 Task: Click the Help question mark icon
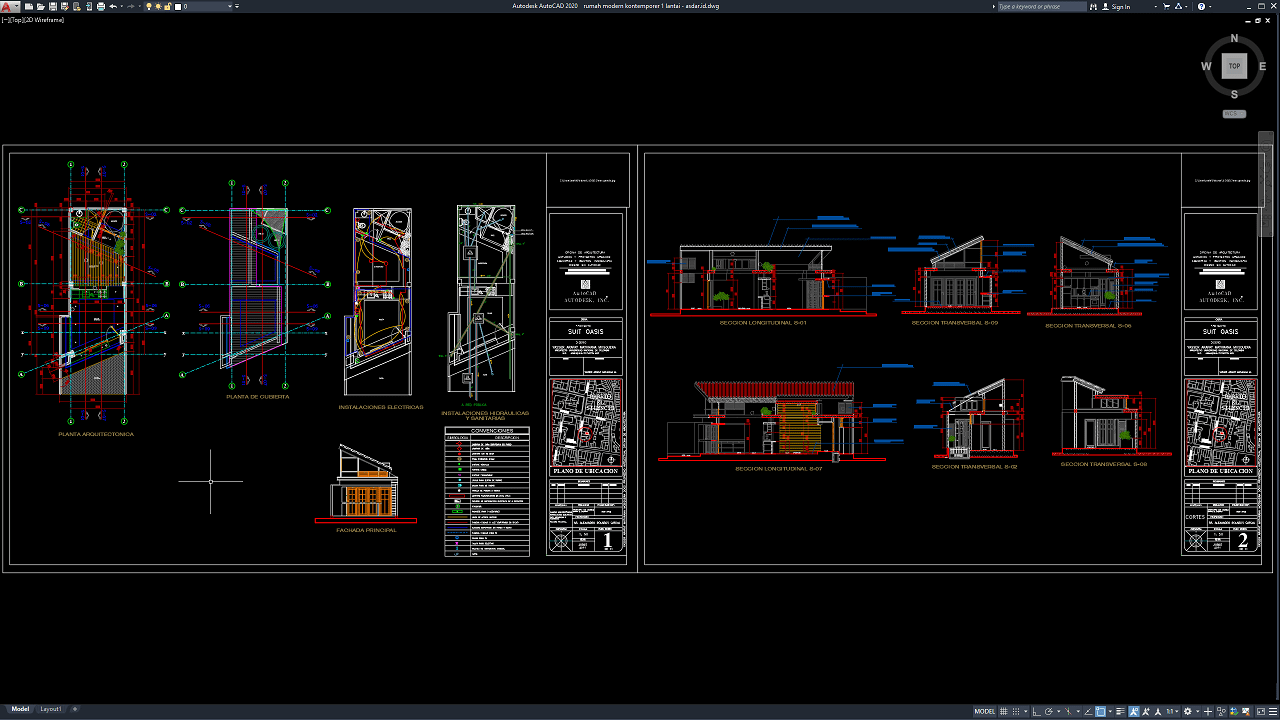[x=1201, y=6]
